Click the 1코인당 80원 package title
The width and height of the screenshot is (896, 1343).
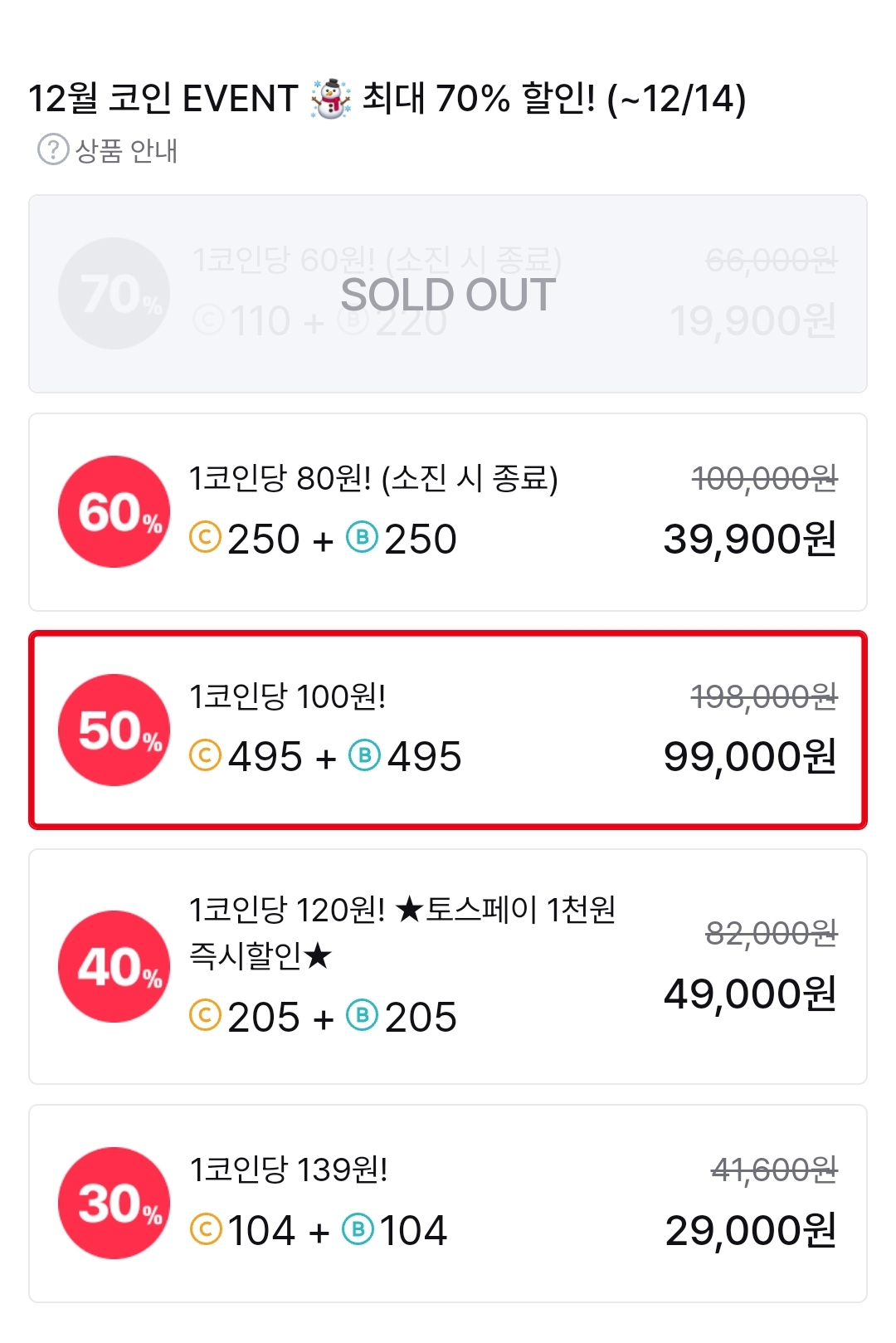coord(373,479)
